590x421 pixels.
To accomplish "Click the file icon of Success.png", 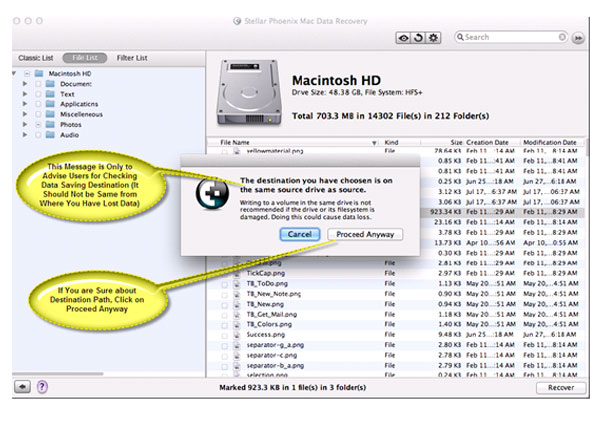I will pyautogui.click(x=237, y=335).
